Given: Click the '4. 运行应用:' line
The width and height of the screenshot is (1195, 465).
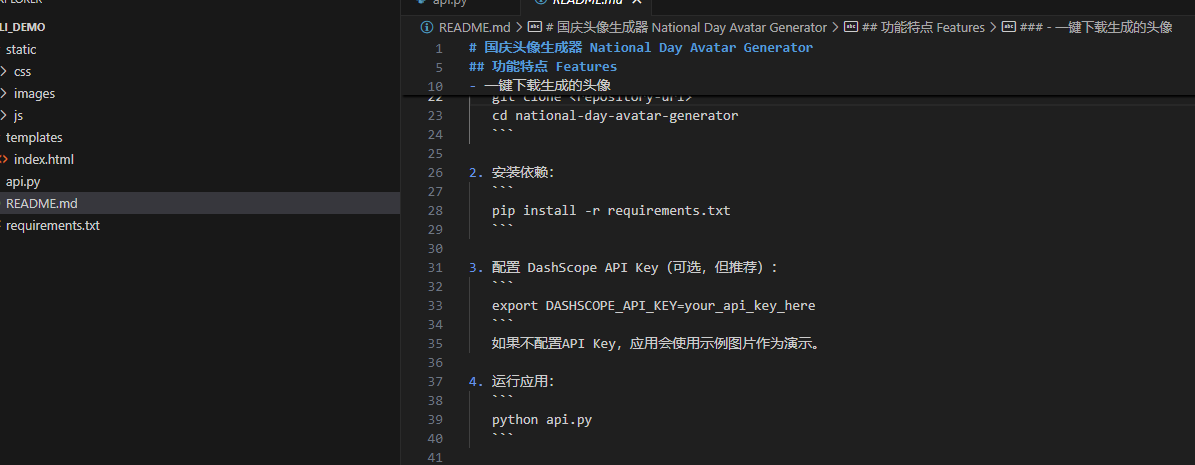Looking at the screenshot, I should [512, 382].
